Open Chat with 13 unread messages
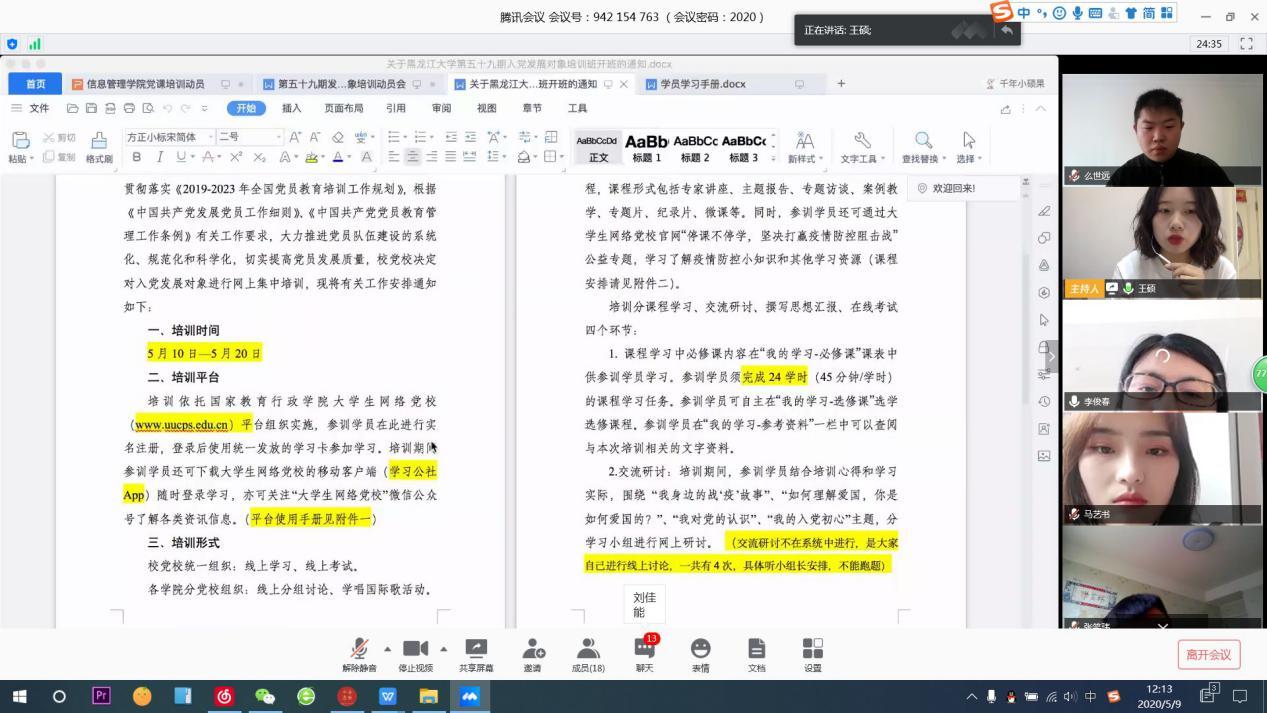Image resolution: width=1267 pixels, height=713 pixels. point(644,651)
